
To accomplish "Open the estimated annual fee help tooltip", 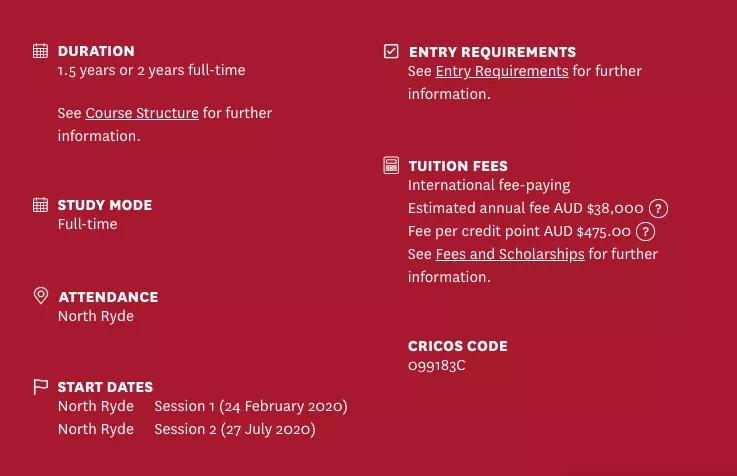I will click(x=658, y=209).
